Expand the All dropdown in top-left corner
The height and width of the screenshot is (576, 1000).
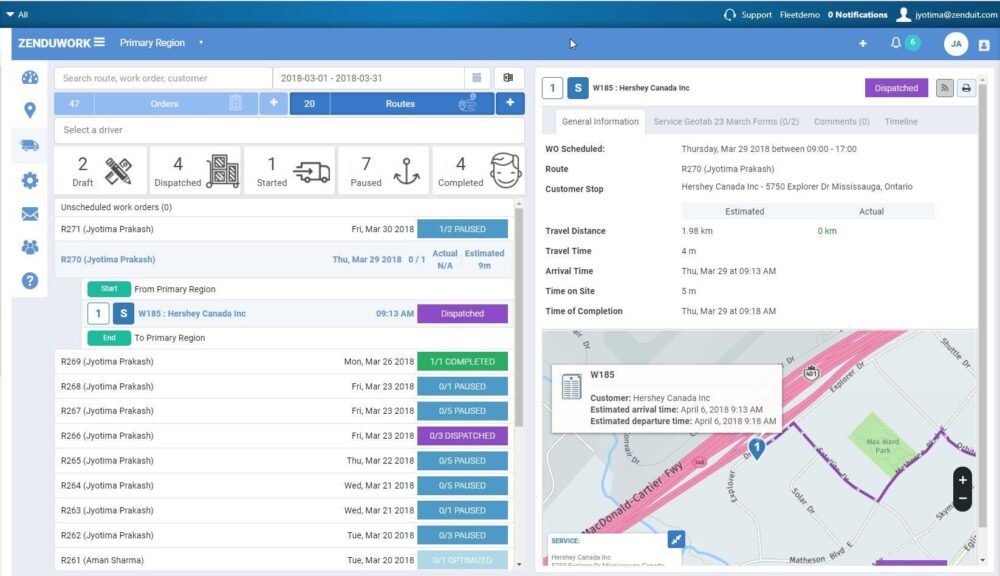click(x=17, y=15)
